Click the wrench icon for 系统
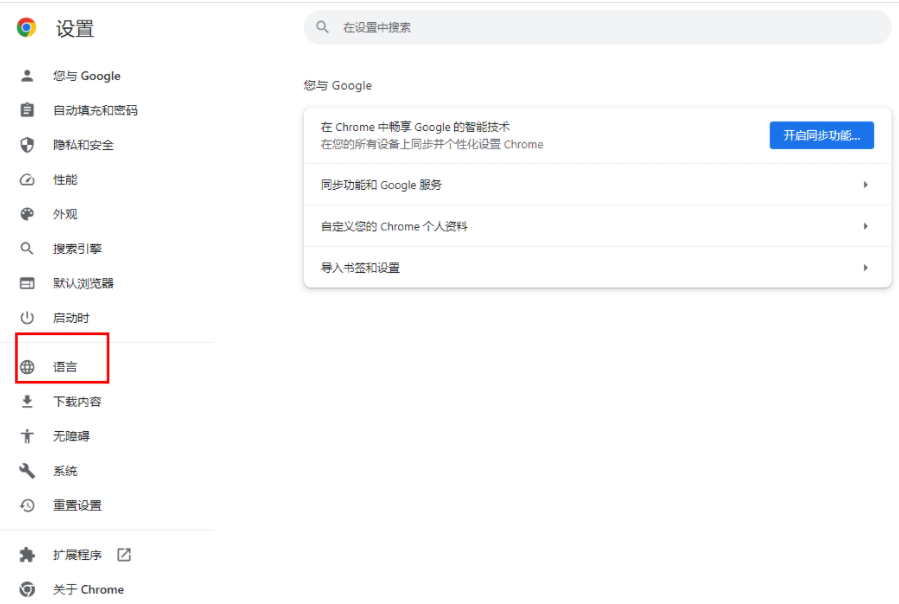Screen dimensions: 899x604 click(x=27, y=471)
